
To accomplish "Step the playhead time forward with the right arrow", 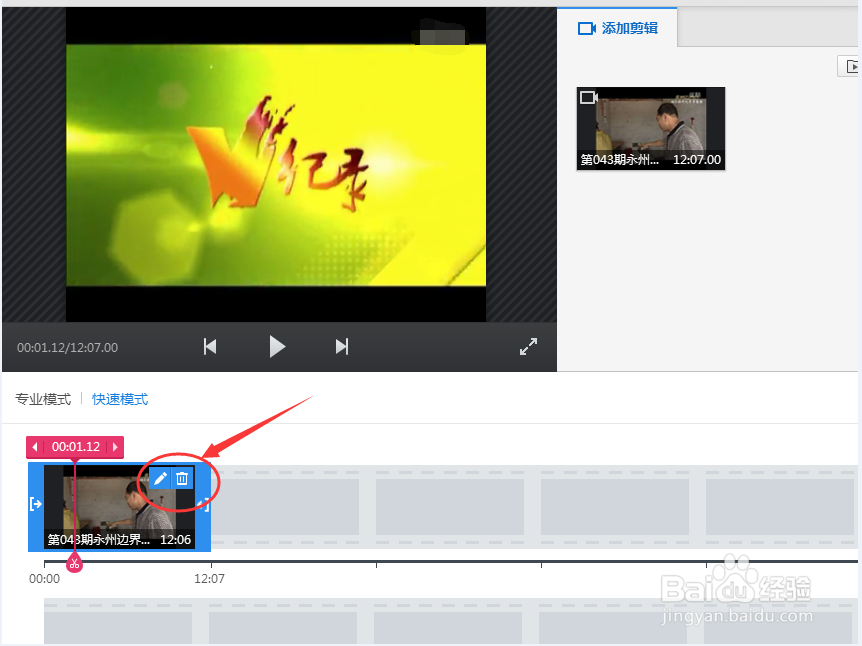I will 115,447.
